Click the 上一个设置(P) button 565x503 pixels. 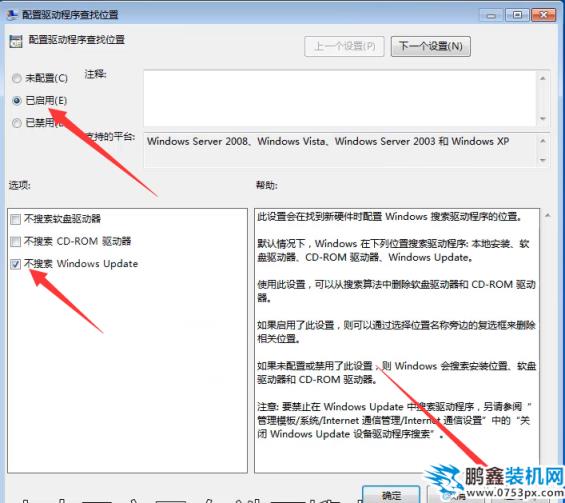click(x=344, y=46)
